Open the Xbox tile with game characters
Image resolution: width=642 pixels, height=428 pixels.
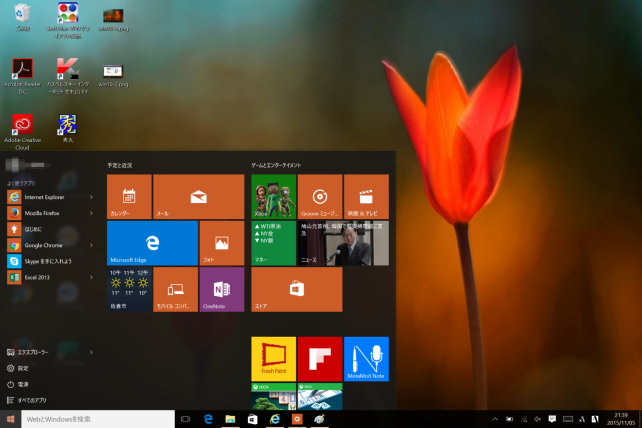(x=274, y=197)
